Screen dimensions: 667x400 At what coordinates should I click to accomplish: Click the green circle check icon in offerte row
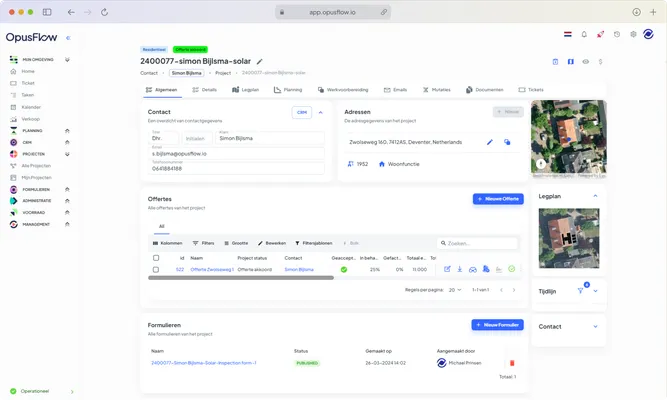point(512,269)
